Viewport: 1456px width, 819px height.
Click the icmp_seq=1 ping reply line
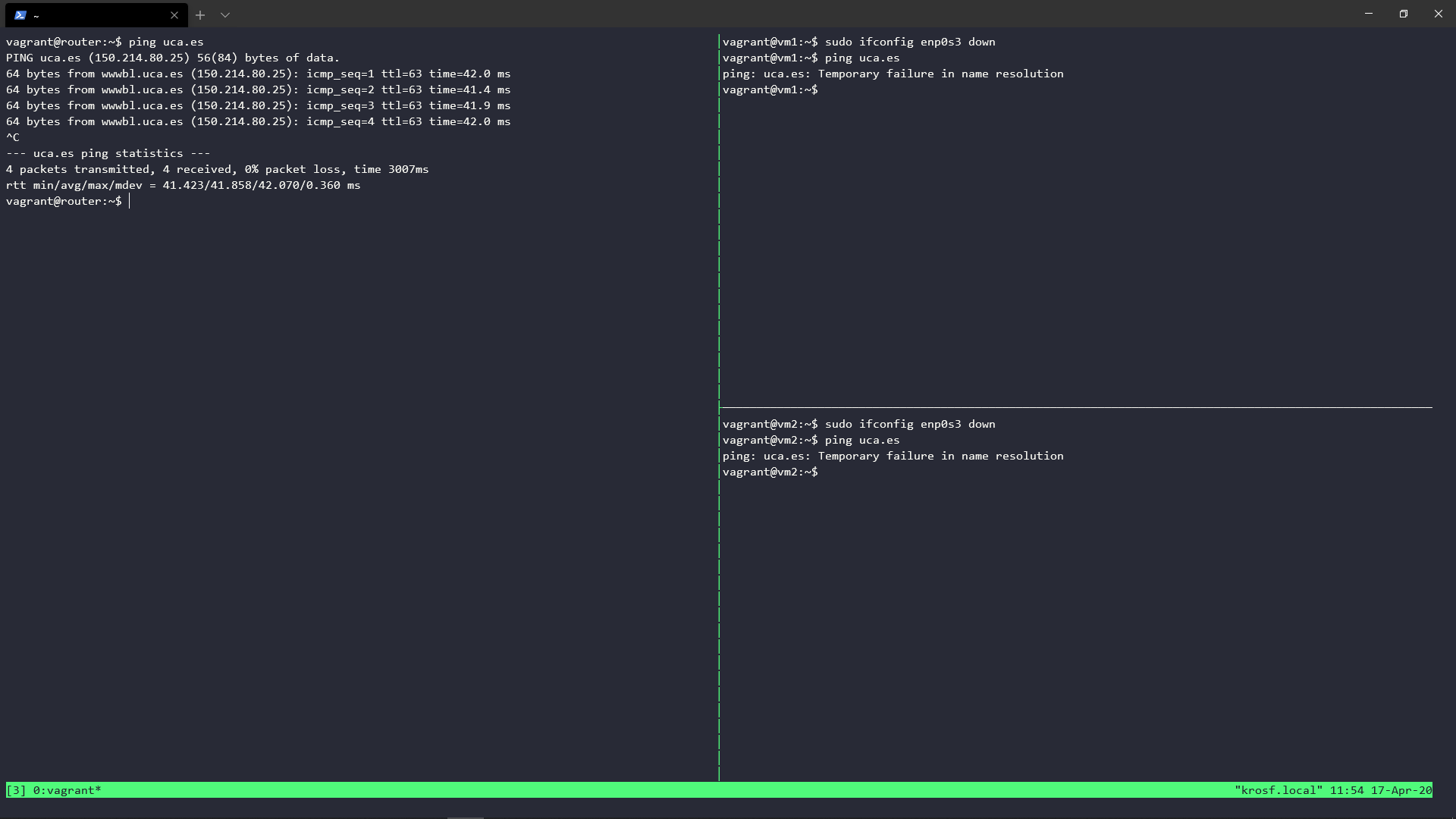[x=259, y=74]
